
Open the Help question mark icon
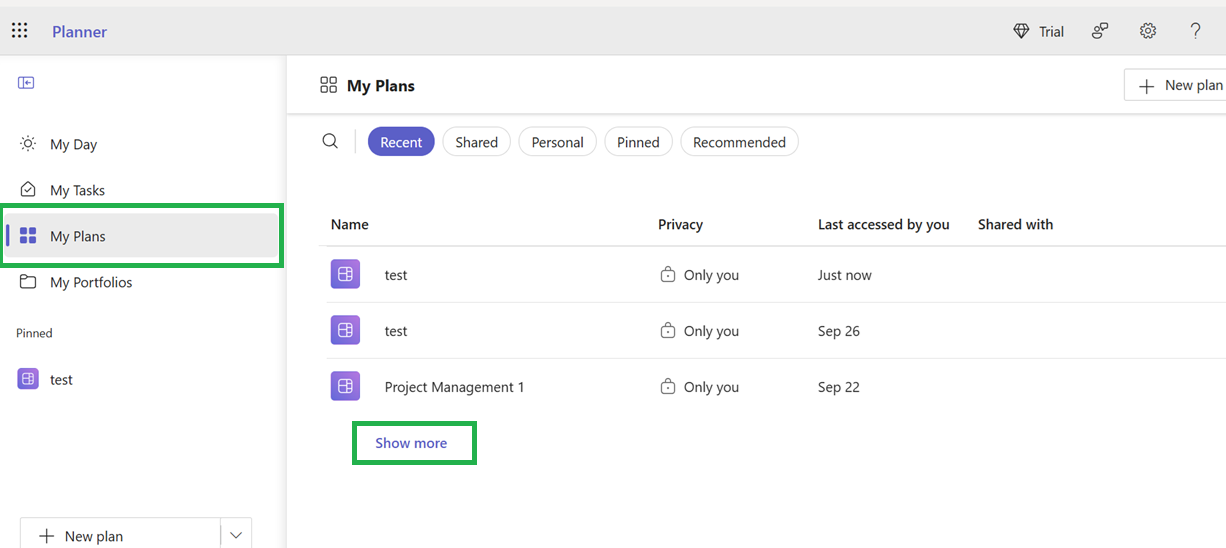[1195, 31]
